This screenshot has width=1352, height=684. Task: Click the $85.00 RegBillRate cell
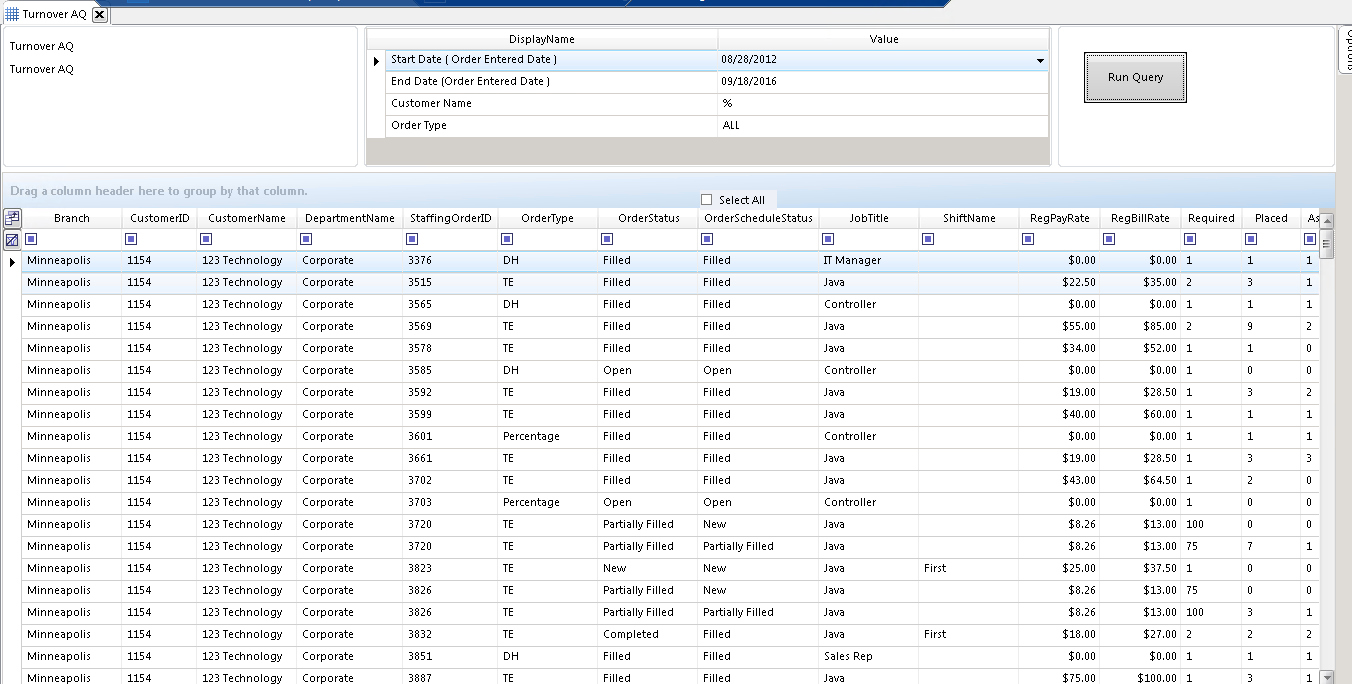pyautogui.click(x=1140, y=326)
